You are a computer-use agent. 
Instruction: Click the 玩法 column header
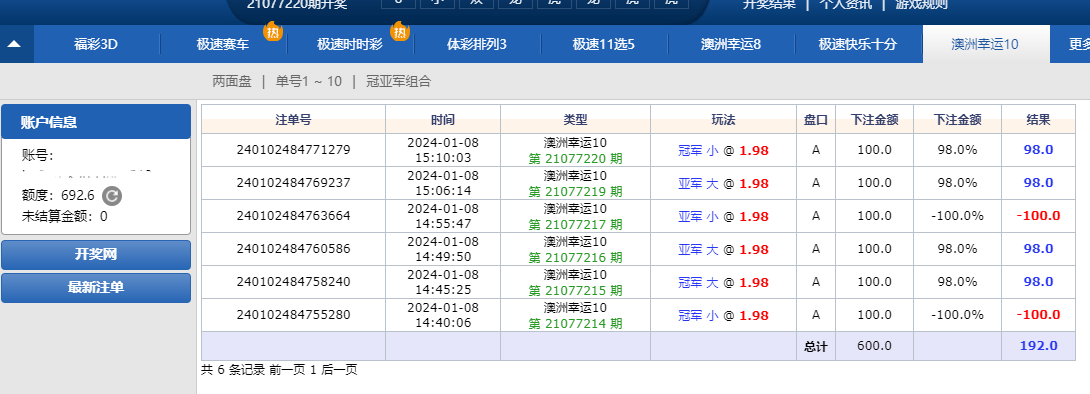point(723,120)
